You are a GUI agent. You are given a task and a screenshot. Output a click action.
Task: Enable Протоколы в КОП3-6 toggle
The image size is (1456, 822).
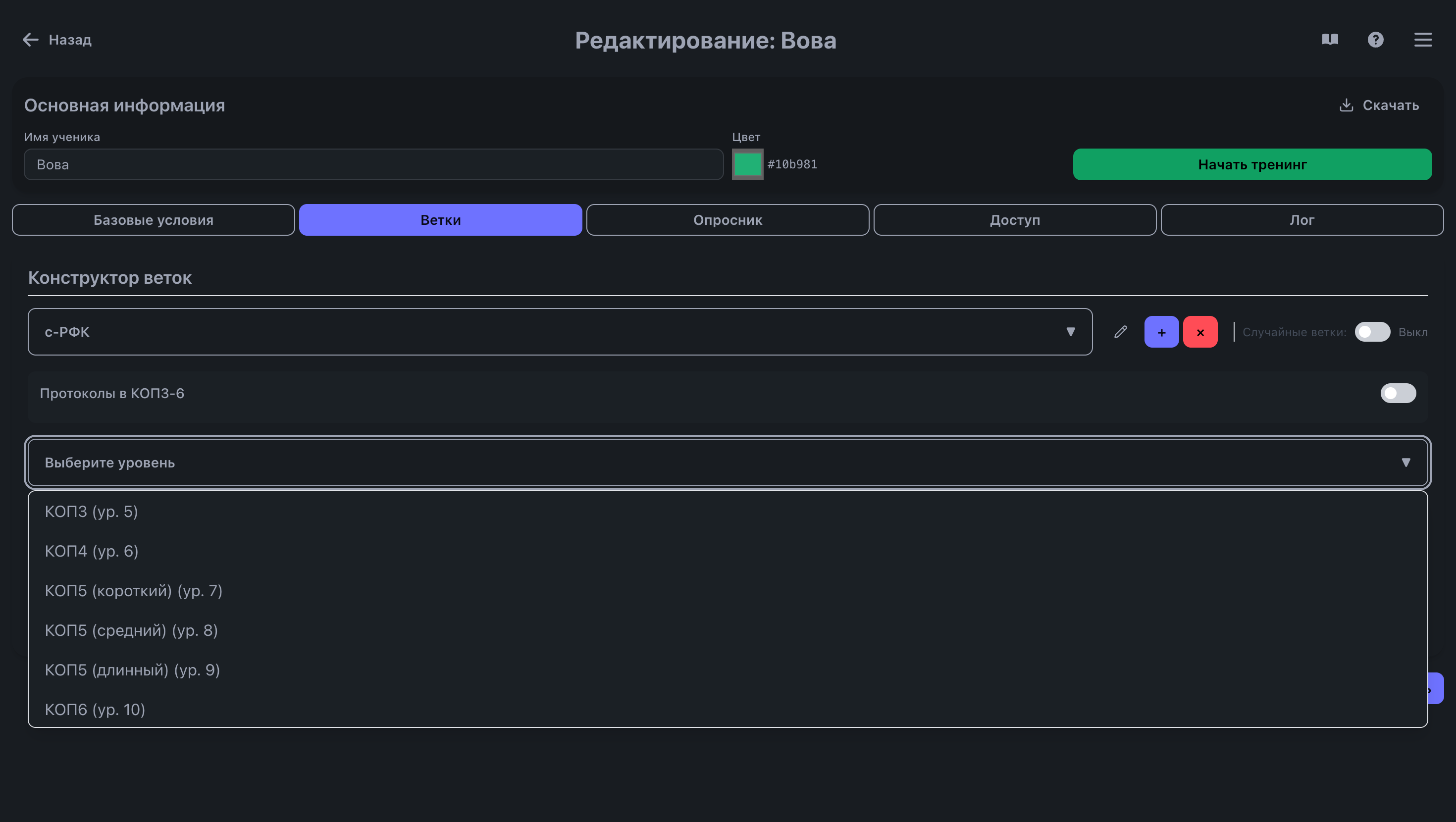pos(1398,393)
